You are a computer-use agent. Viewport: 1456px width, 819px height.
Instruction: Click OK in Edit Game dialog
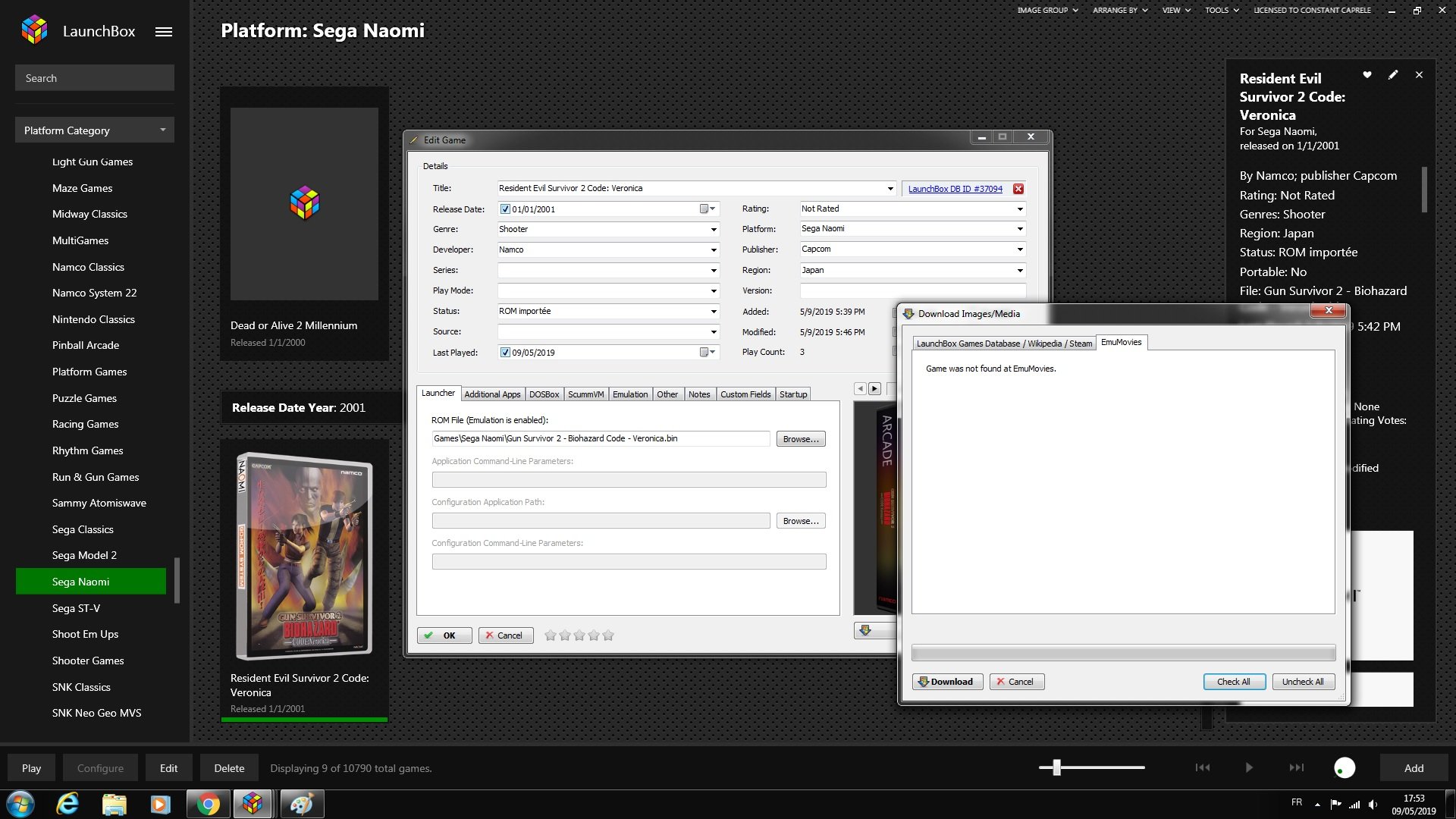[x=444, y=635]
